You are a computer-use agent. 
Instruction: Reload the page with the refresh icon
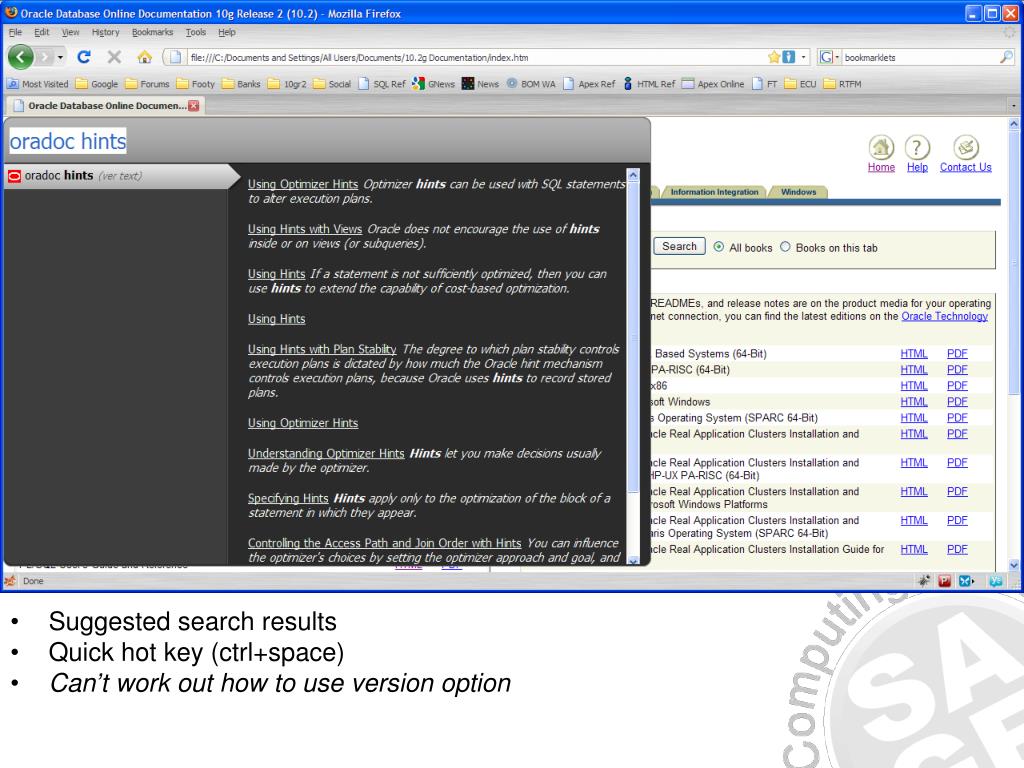pos(84,57)
